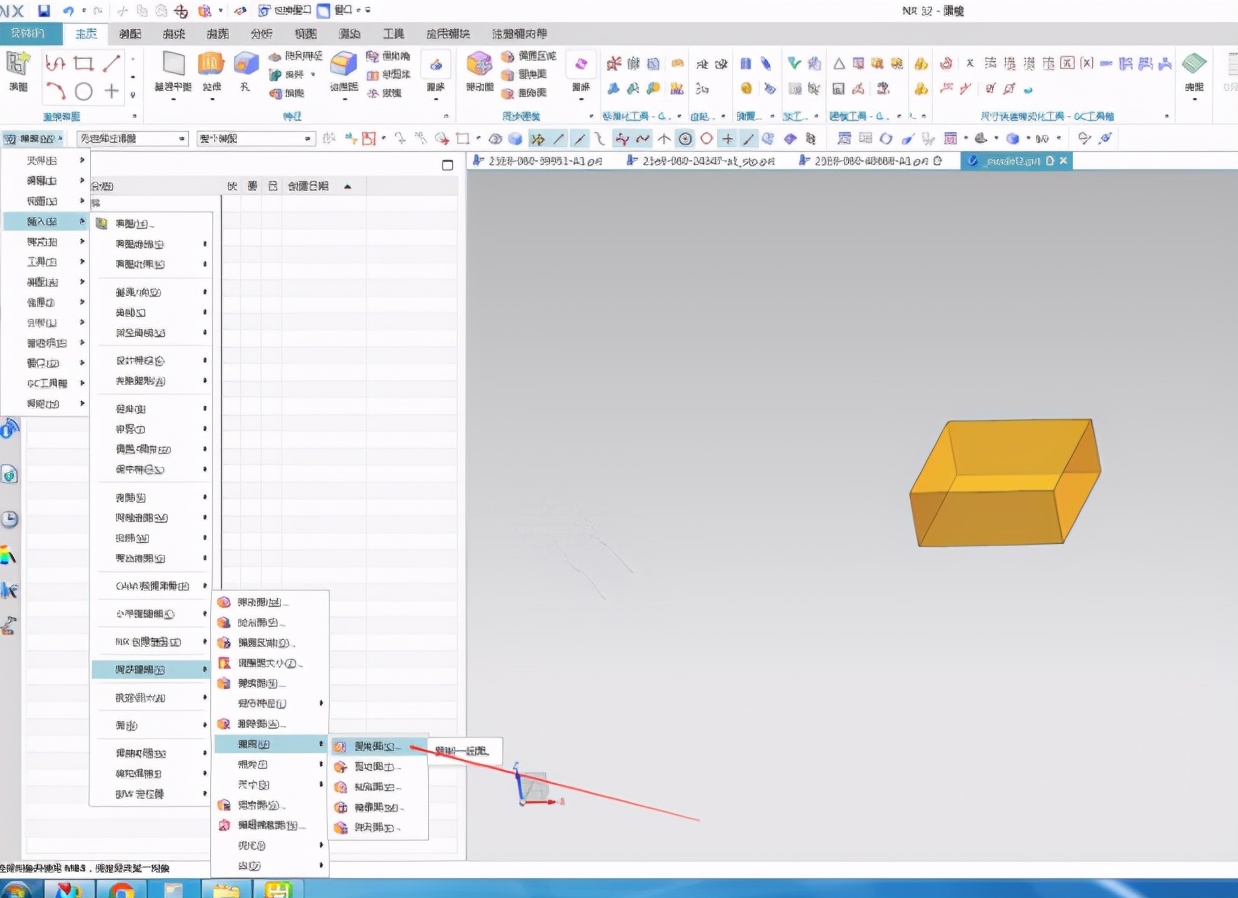Expand the Extrude dropdown arrow
The height and width of the screenshot is (898, 1238).
(210, 99)
